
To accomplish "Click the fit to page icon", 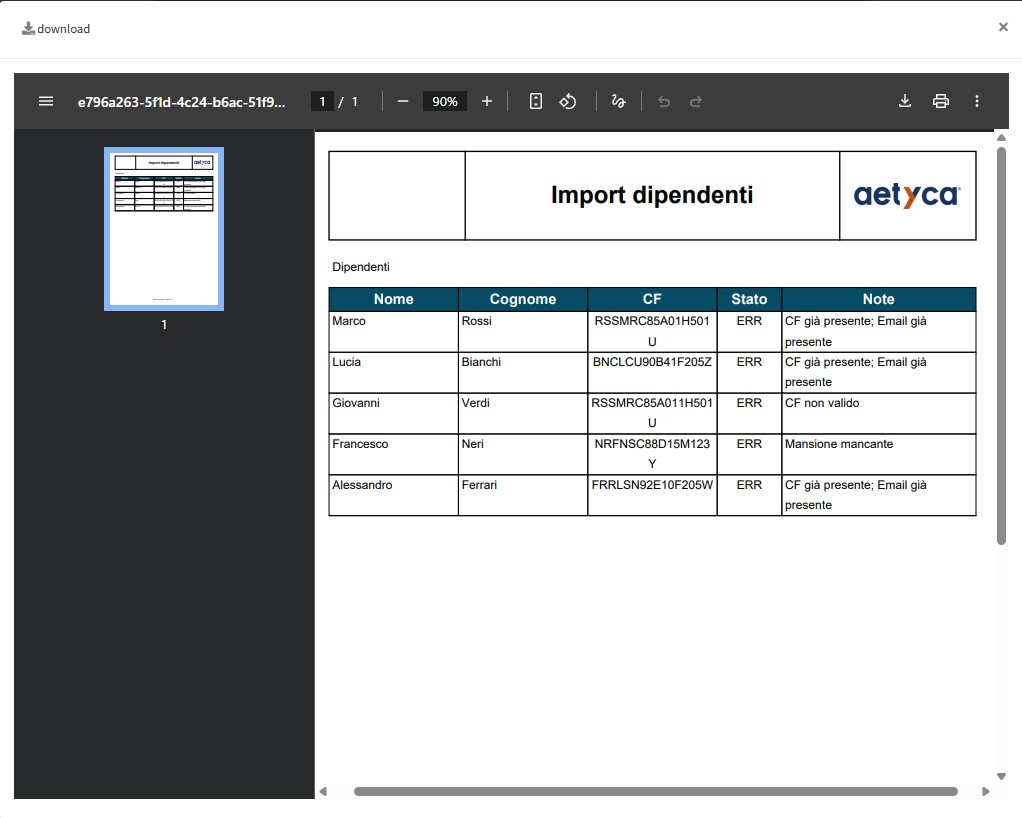I will [536, 101].
